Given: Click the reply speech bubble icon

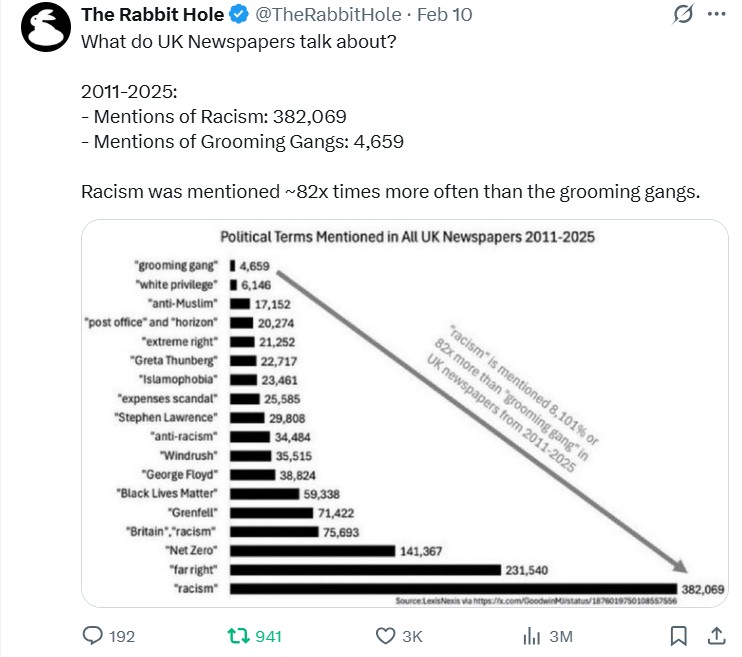Looking at the screenshot, I should click(x=93, y=636).
